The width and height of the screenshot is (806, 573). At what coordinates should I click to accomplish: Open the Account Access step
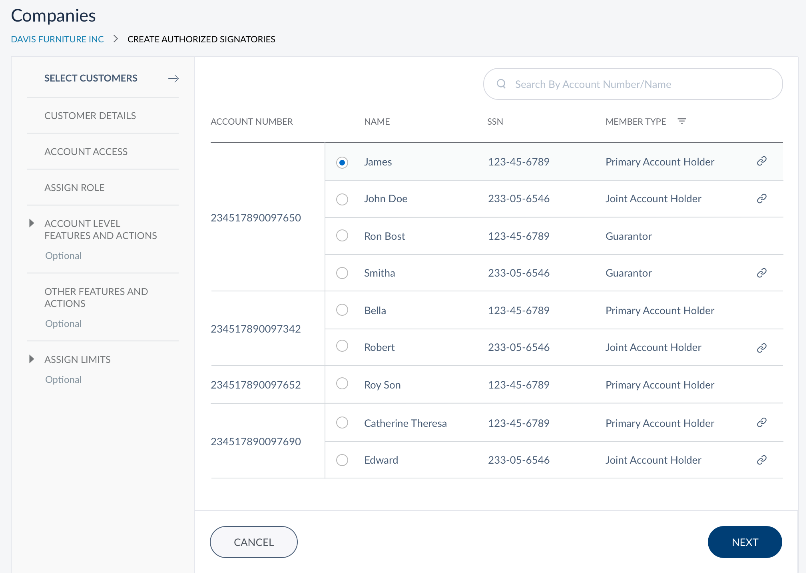86,152
